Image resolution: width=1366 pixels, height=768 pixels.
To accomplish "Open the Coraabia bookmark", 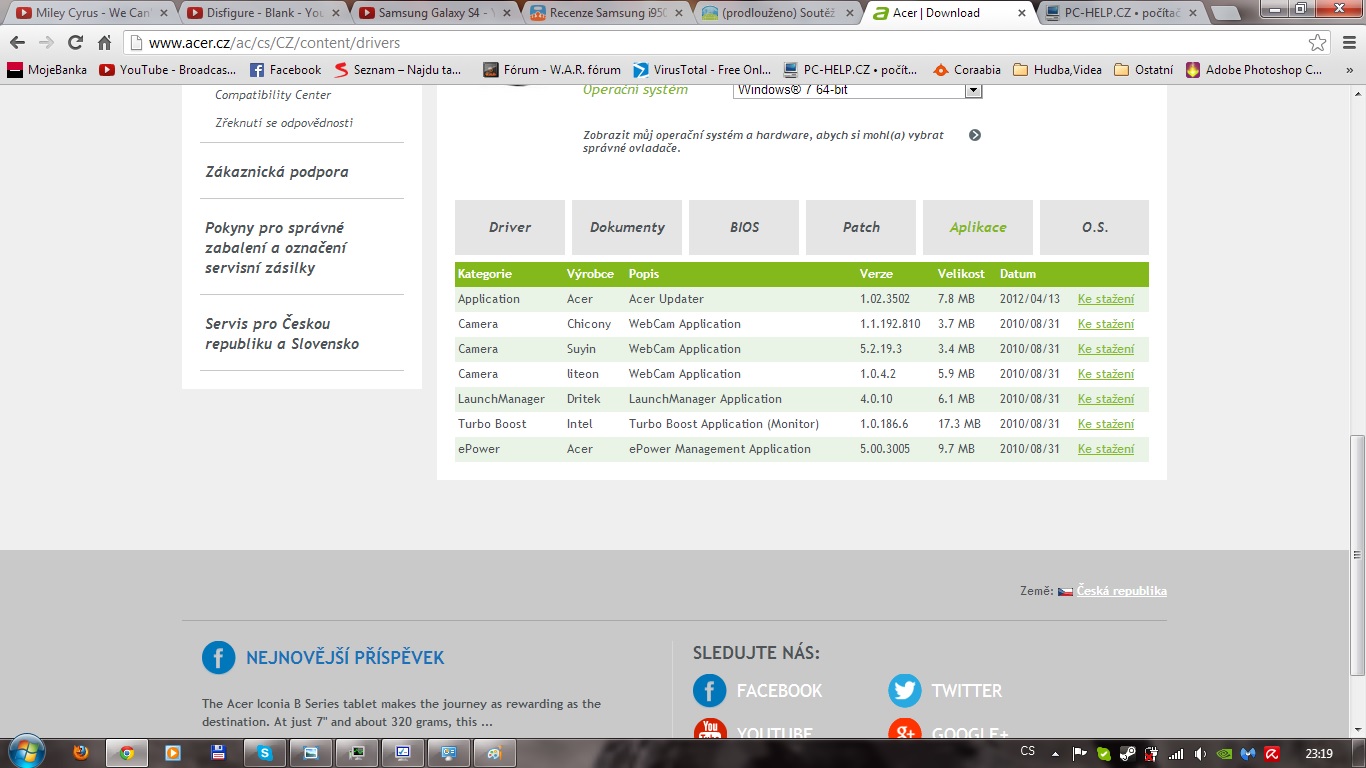I will click(x=967, y=70).
